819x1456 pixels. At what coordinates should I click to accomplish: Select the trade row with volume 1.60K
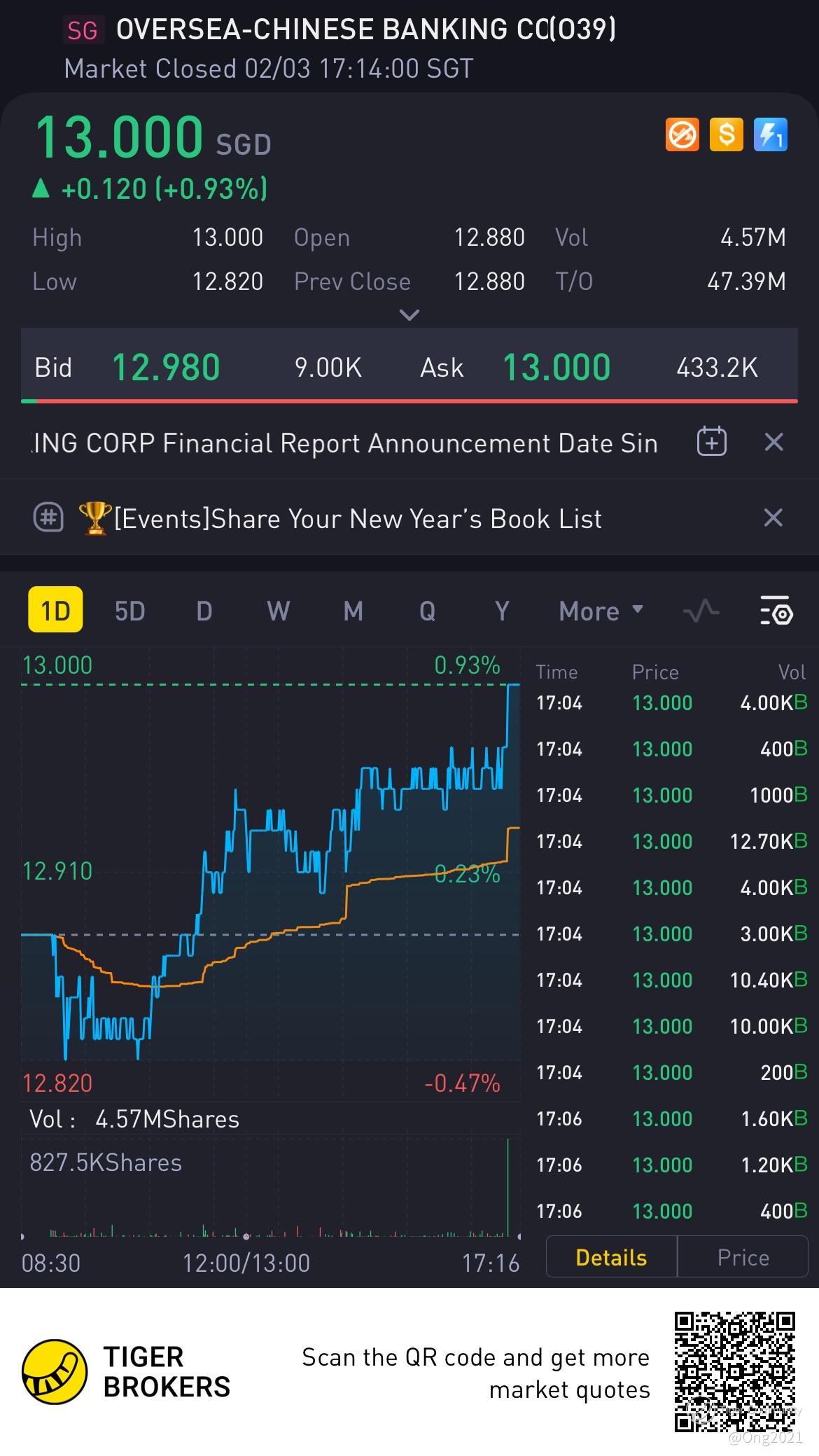click(672, 1118)
